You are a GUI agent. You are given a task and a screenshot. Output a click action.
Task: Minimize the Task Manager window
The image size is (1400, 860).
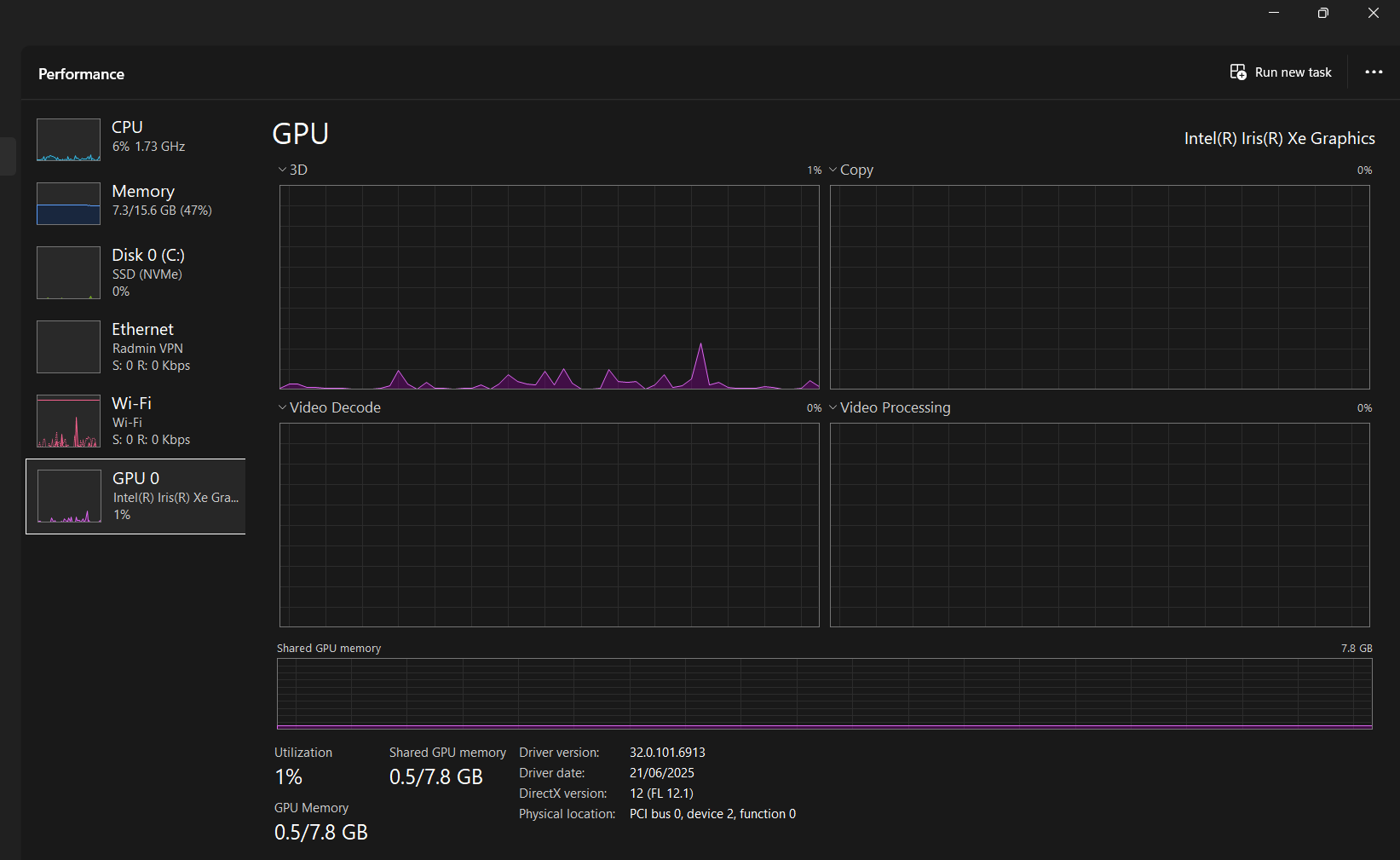coord(1274,13)
